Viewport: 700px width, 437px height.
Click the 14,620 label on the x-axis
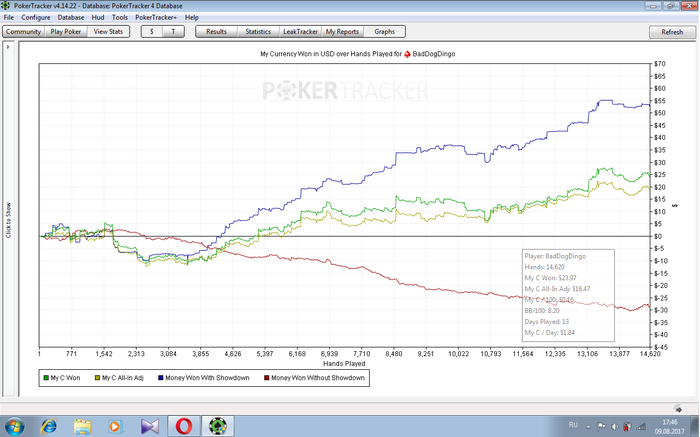[x=650, y=354]
